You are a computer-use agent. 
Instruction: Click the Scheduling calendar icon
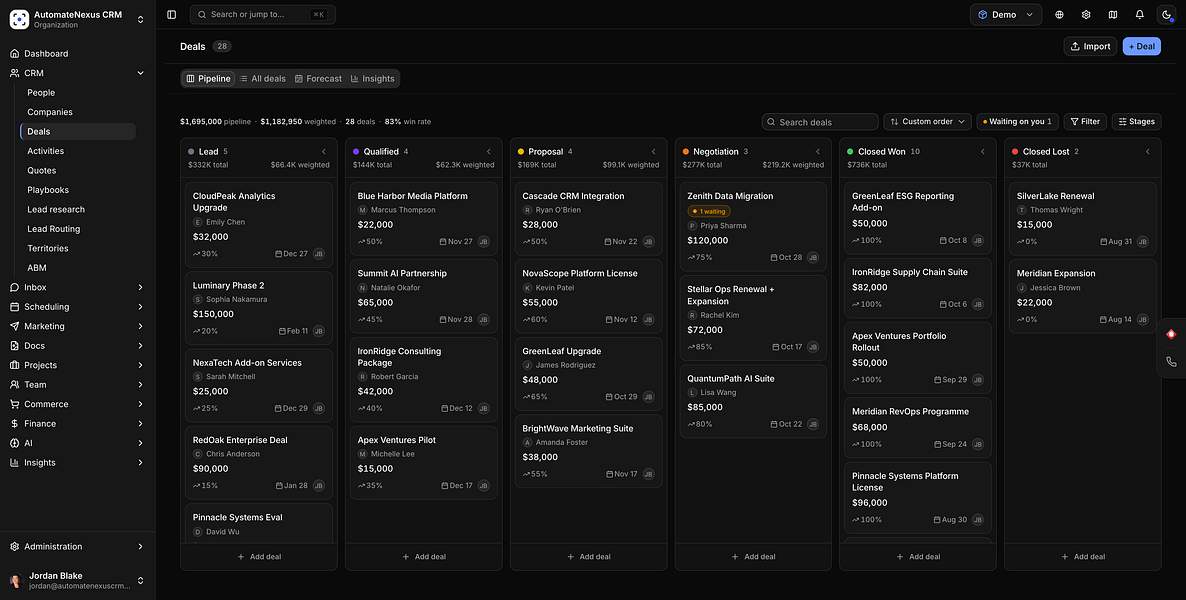click(14, 306)
